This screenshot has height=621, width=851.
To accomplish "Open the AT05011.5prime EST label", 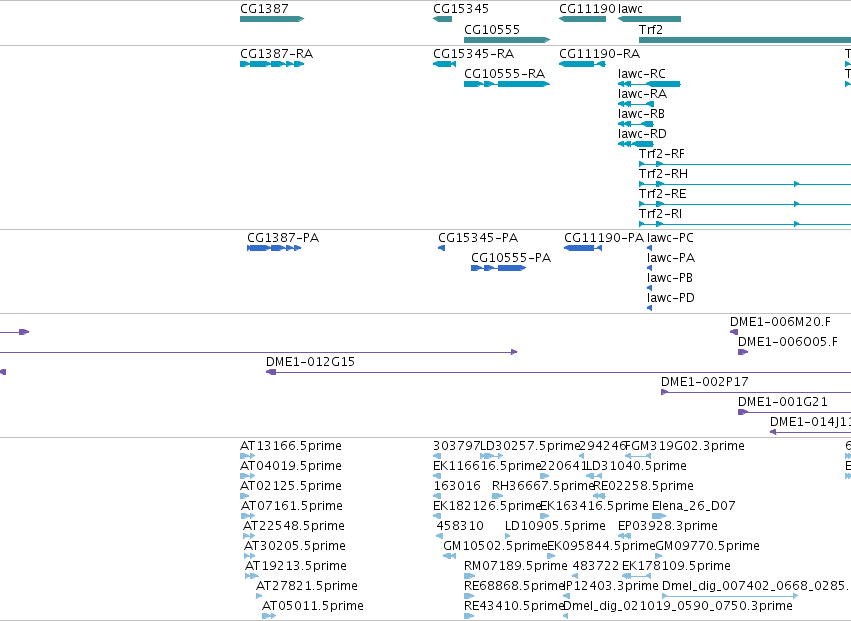I will point(313,606).
